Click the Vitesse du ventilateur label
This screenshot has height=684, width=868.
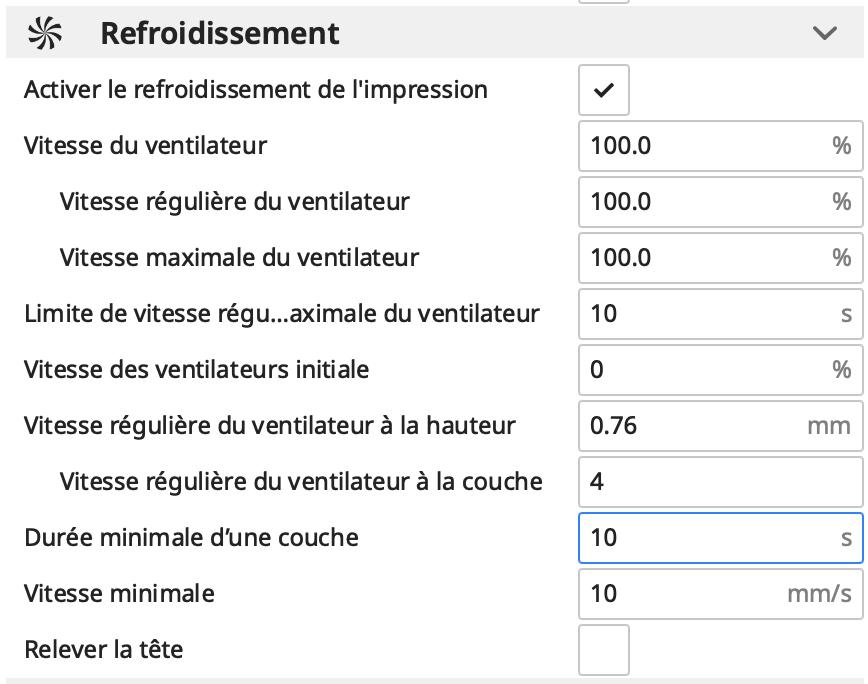coord(145,146)
